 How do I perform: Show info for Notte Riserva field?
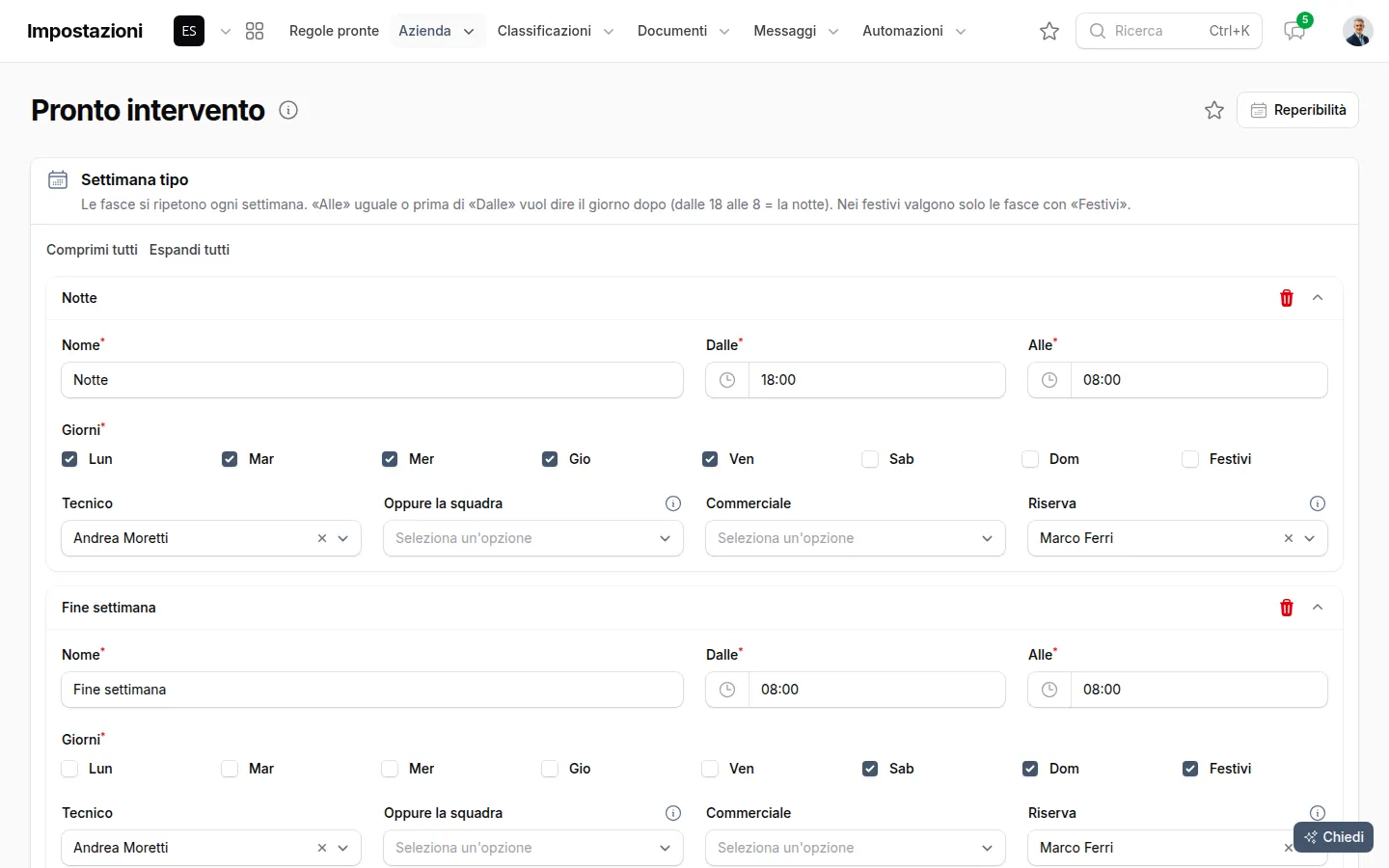[1318, 503]
